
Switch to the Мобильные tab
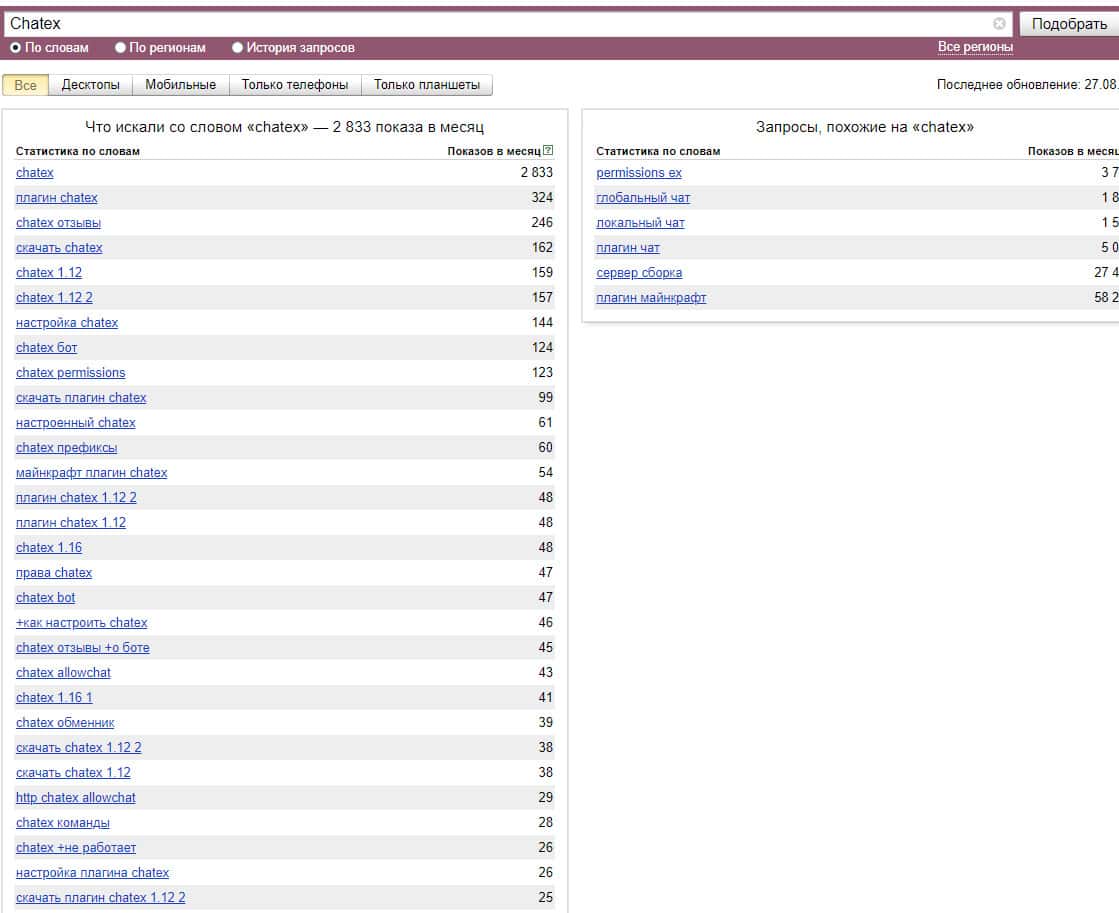point(180,85)
